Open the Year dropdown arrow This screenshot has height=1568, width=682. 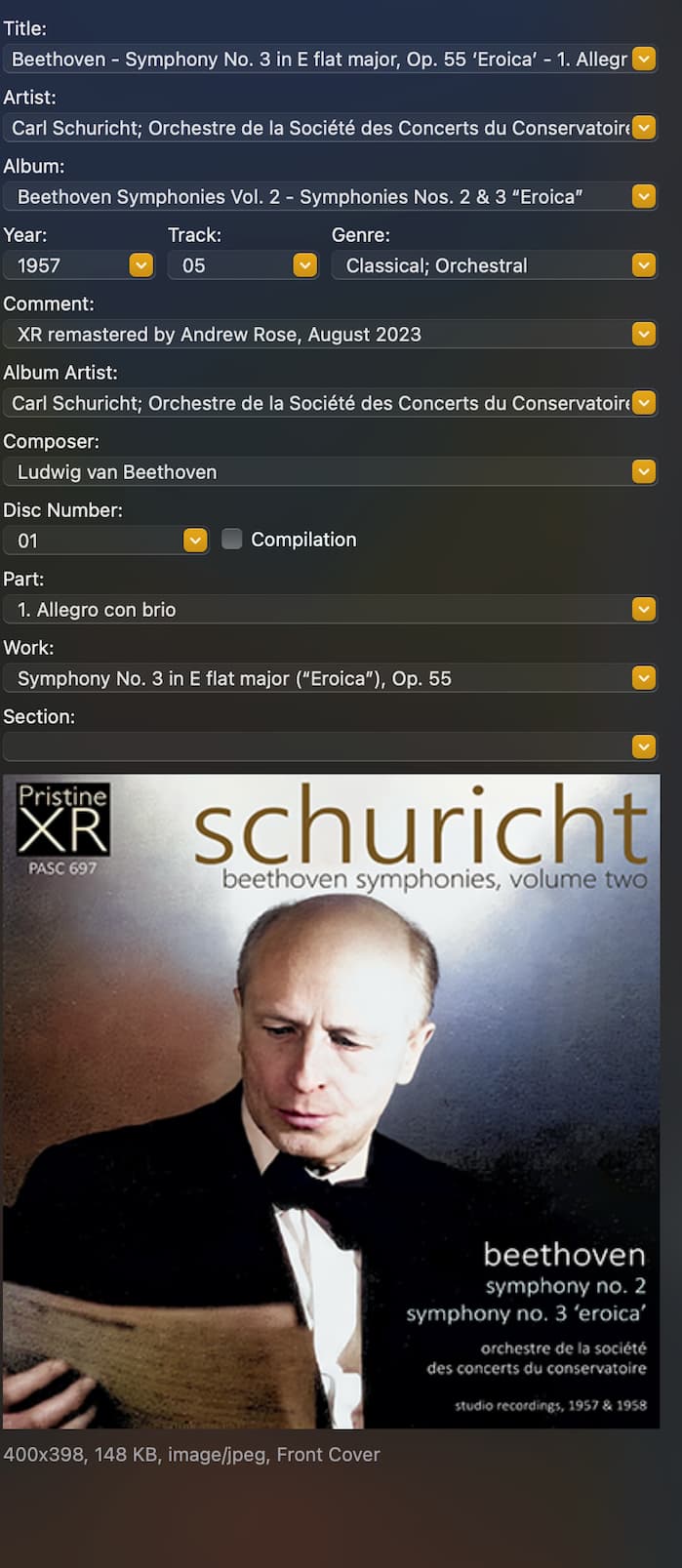click(141, 265)
